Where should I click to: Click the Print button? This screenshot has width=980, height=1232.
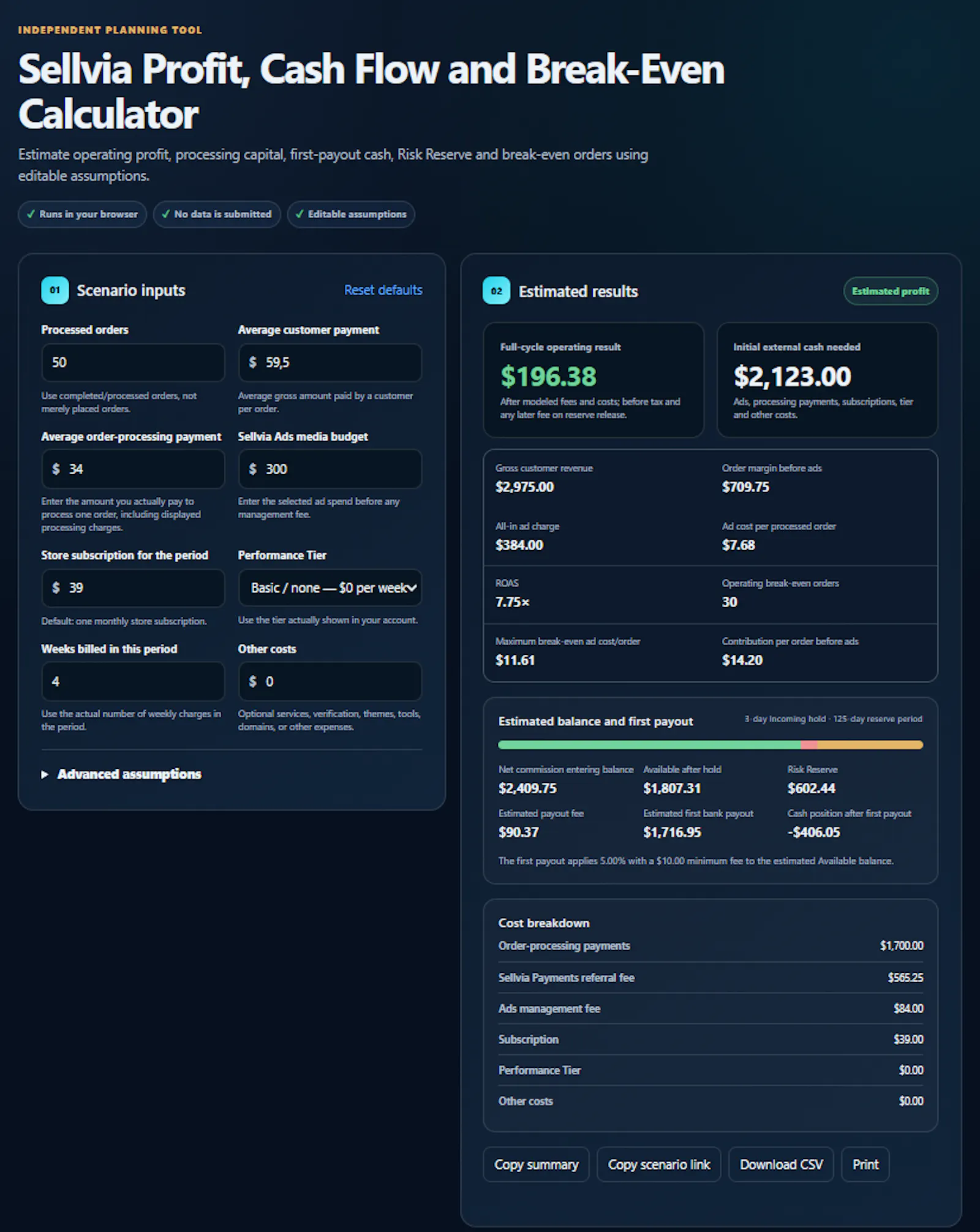tap(865, 1165)
